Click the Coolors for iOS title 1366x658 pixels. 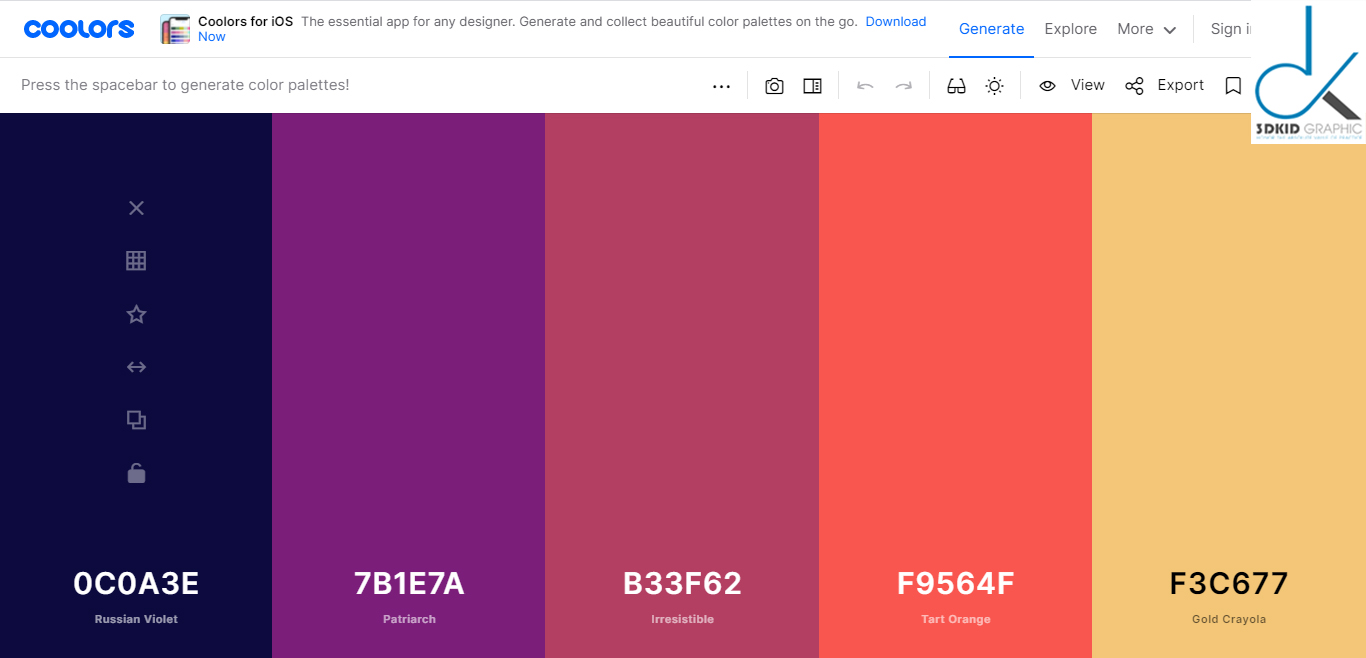pyautogui.click(x=245, y=22)
